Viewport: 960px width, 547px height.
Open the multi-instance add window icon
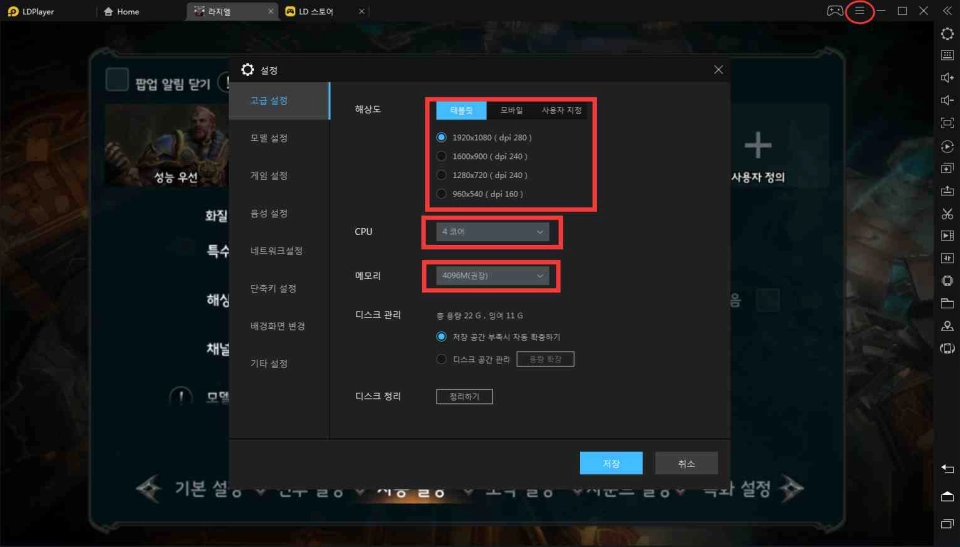(x=947, y=168)
